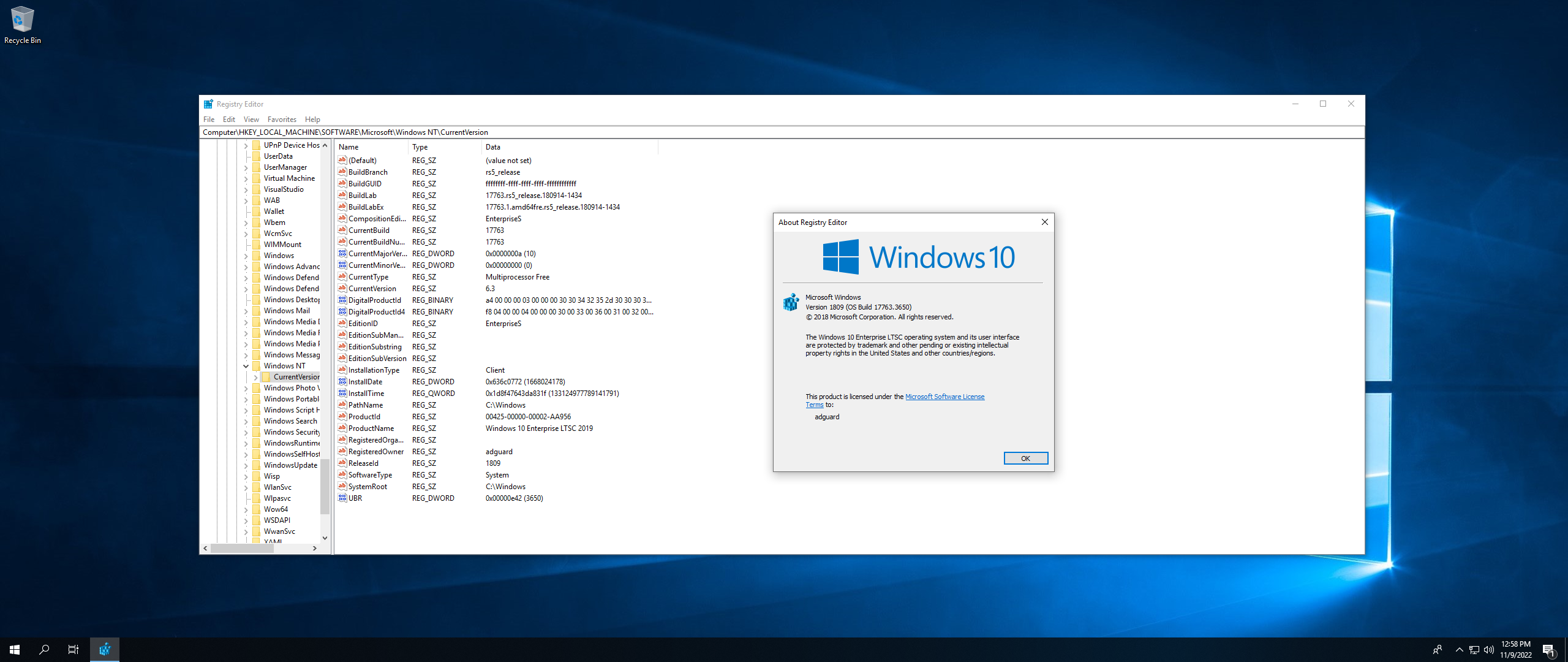Expand the Virtual Machine tree node
The width and height of the screenshot is (1568, 662).
coord(246,178)
